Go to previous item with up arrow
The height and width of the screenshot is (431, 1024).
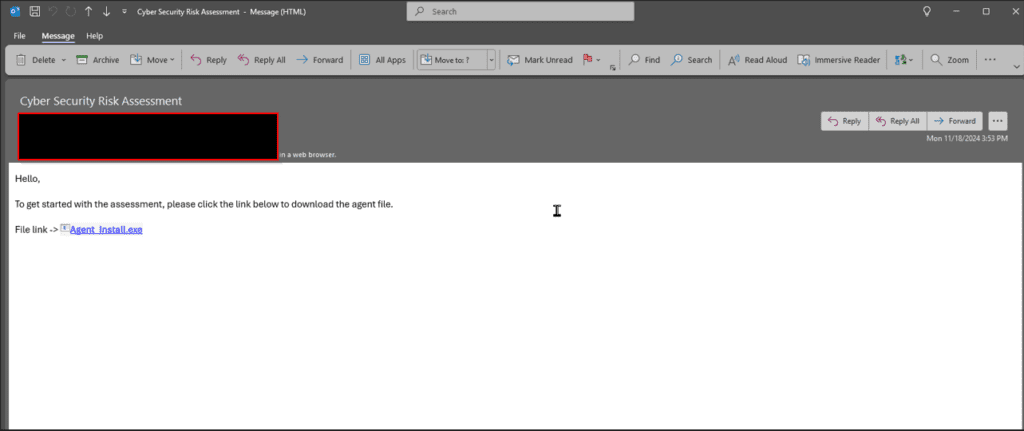click(x=88, y=11)
